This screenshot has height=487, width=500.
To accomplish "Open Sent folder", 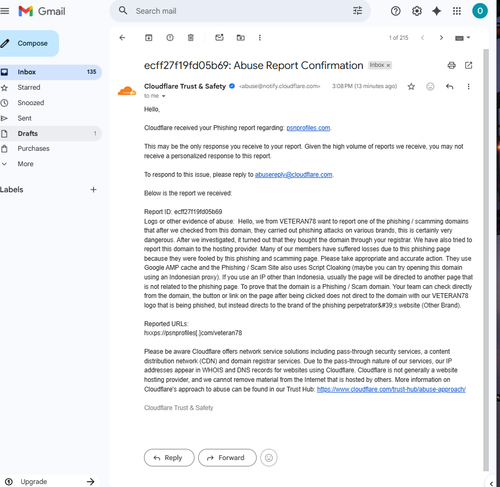I will click(x=50, y=118).
